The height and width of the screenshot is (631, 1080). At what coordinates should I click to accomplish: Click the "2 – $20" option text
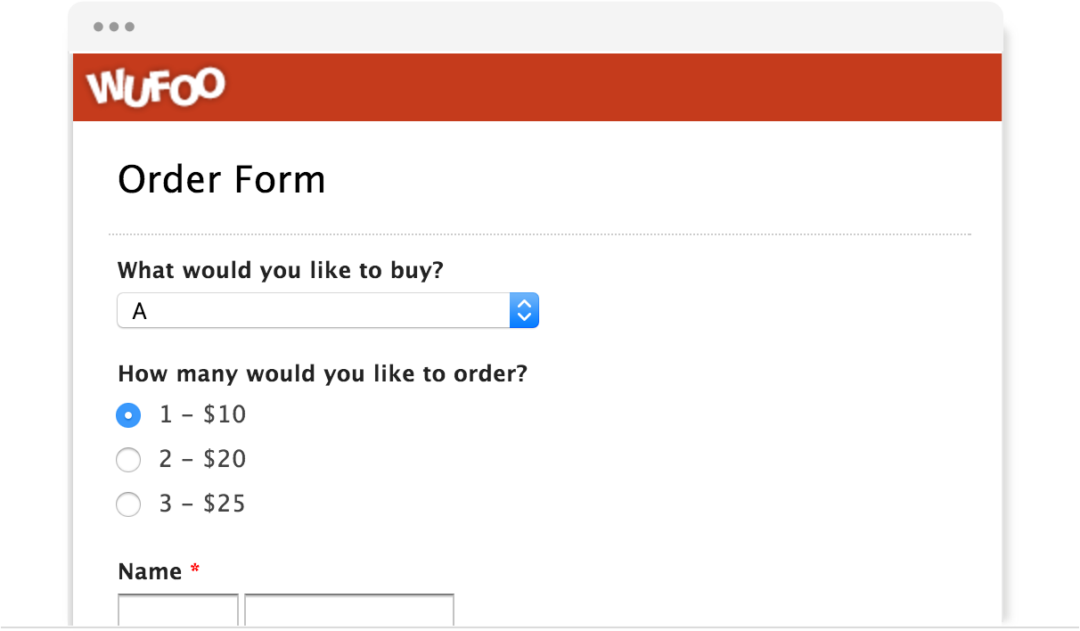(x=202, y=460)
